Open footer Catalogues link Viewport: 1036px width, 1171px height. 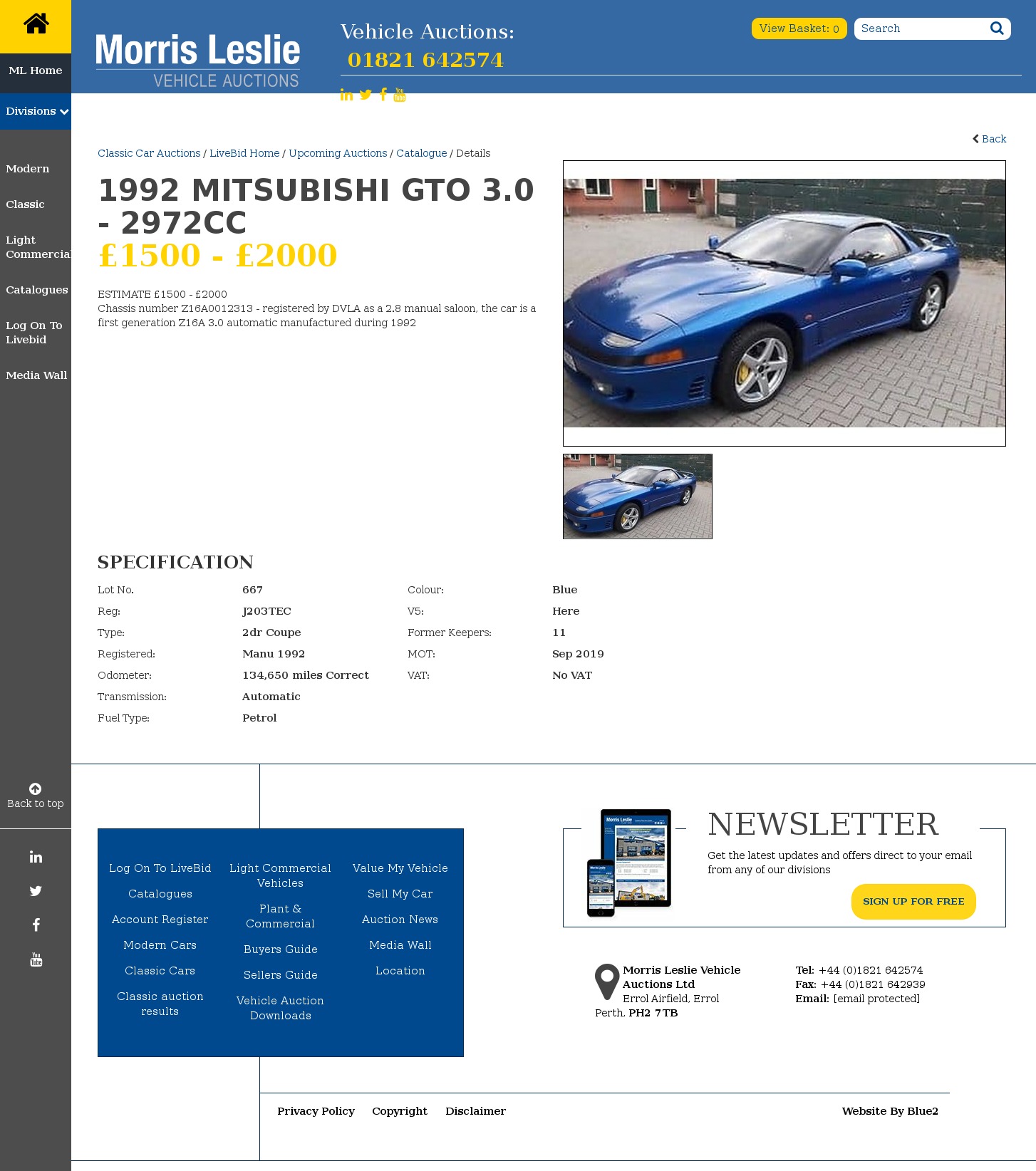160,894
